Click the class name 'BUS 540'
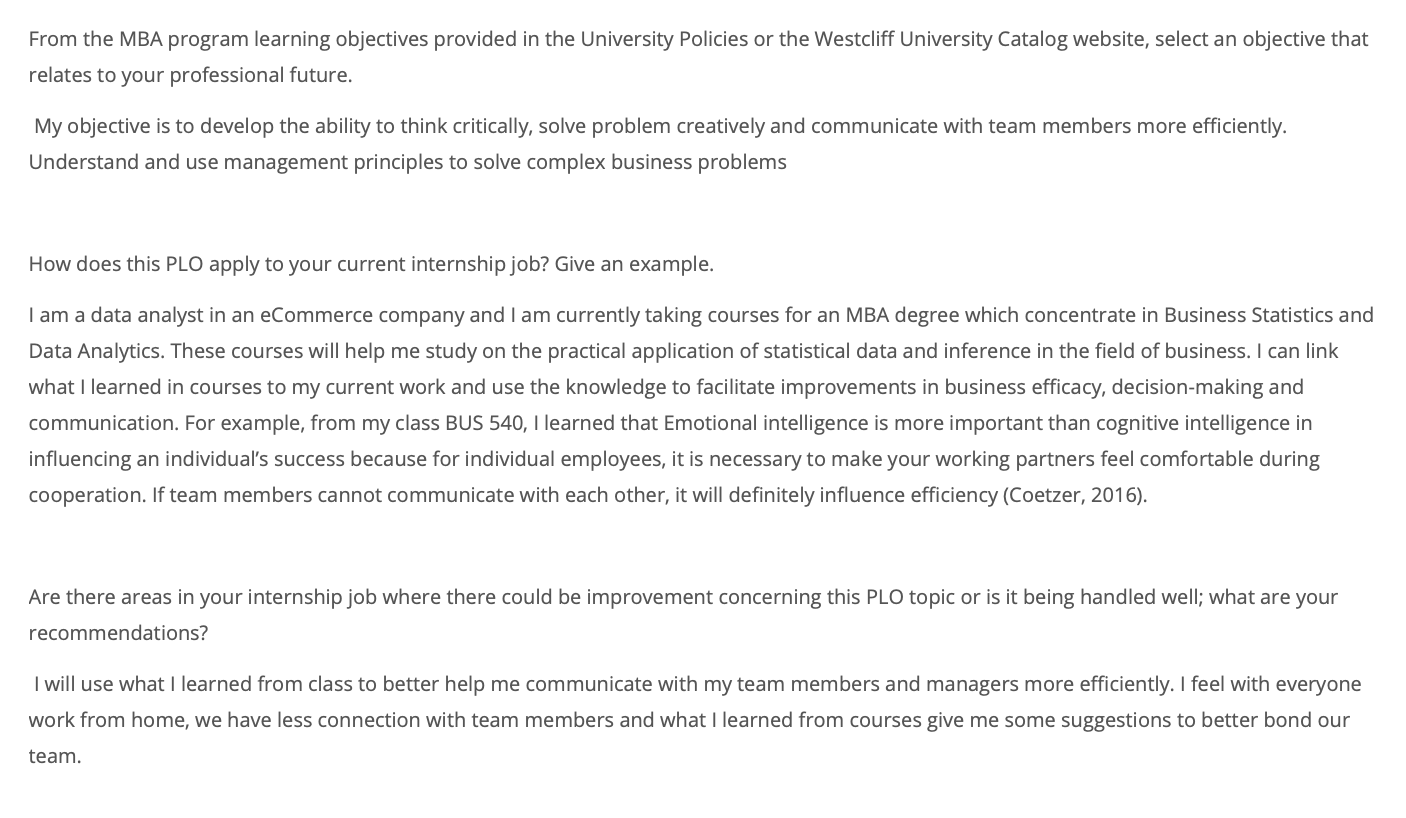Viewport: 1406px width, 818px height. coord(484,423)
